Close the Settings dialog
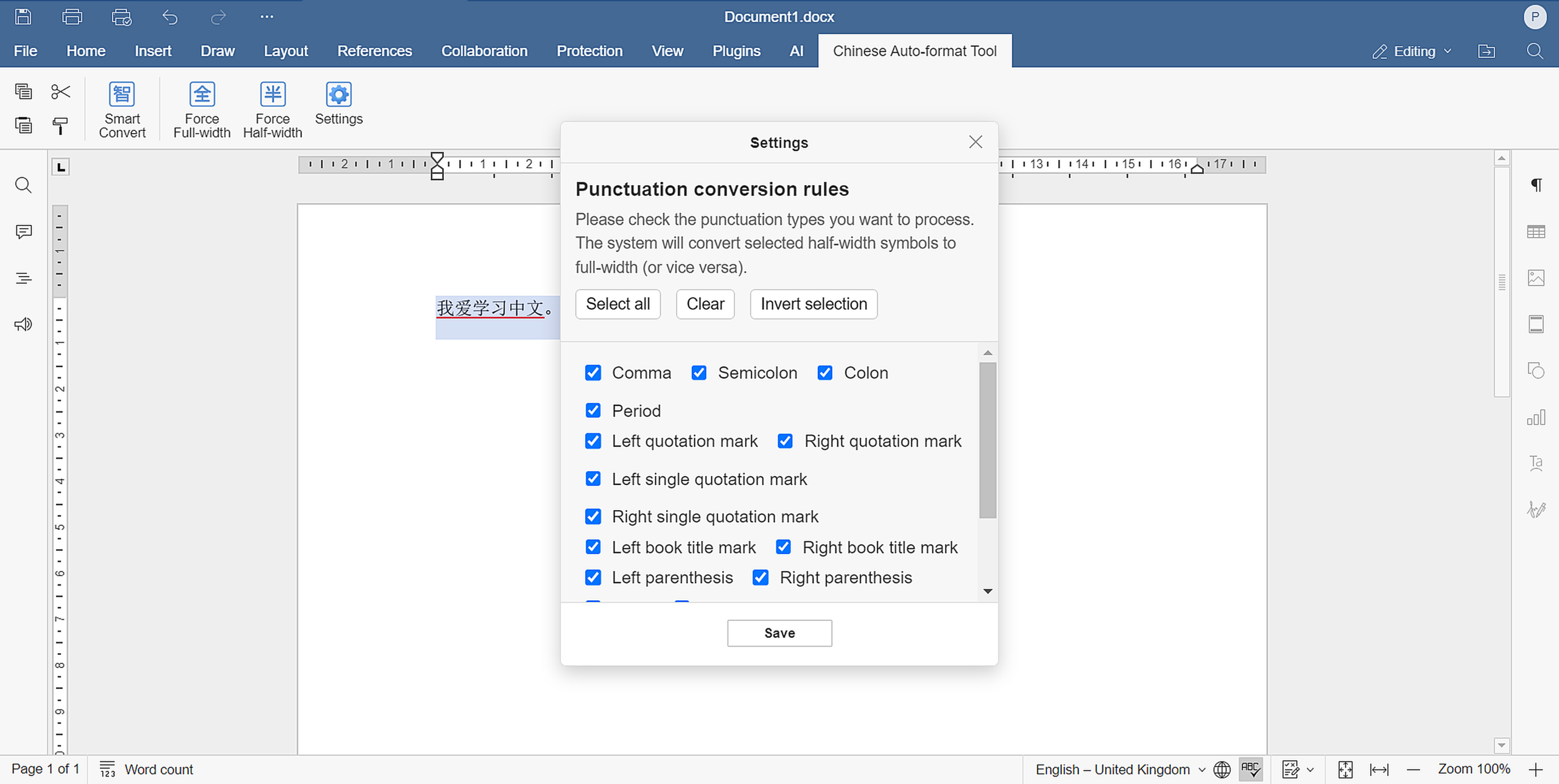 tap(976, 142)
